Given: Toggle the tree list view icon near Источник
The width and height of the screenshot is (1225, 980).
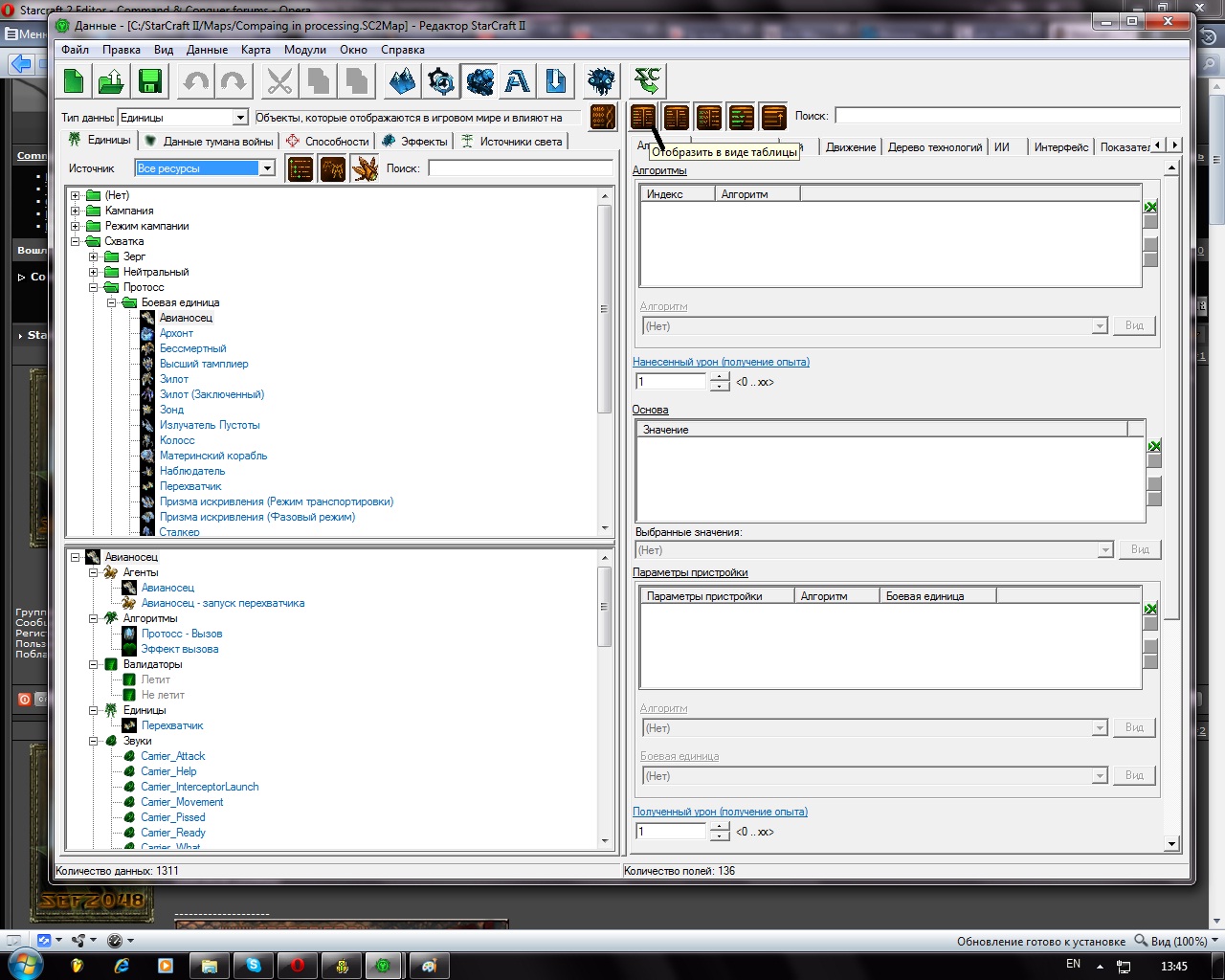Looking at the screenshot, I should point(301,168).
